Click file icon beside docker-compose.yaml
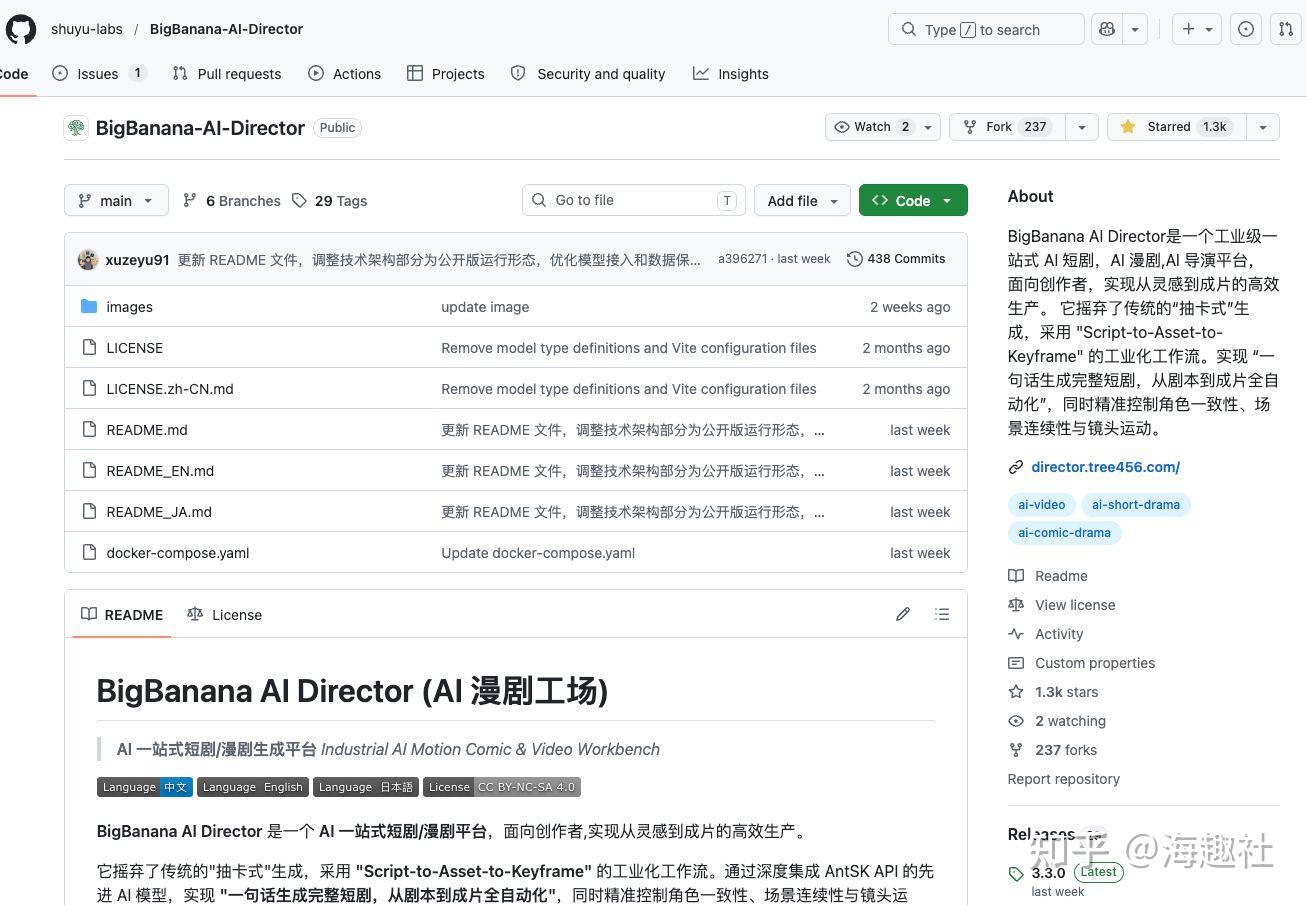The height and width of the screenshot is (905, 1307). click(89, 552)
